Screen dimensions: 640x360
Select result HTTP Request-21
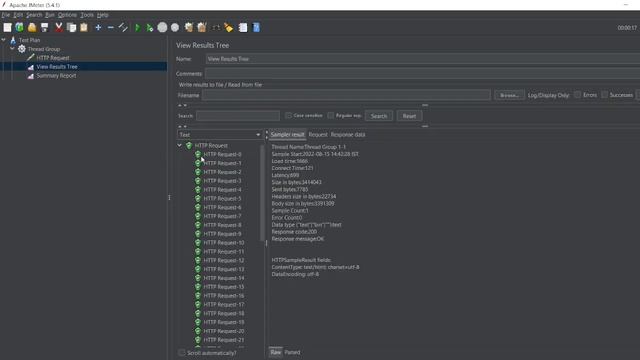pos(224,340)
